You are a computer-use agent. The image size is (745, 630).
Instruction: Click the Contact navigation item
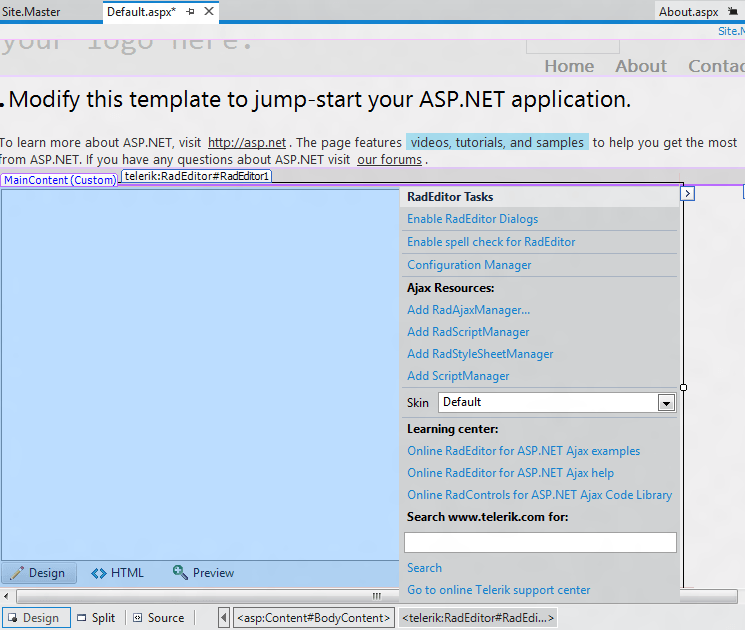tap(716, 66)
